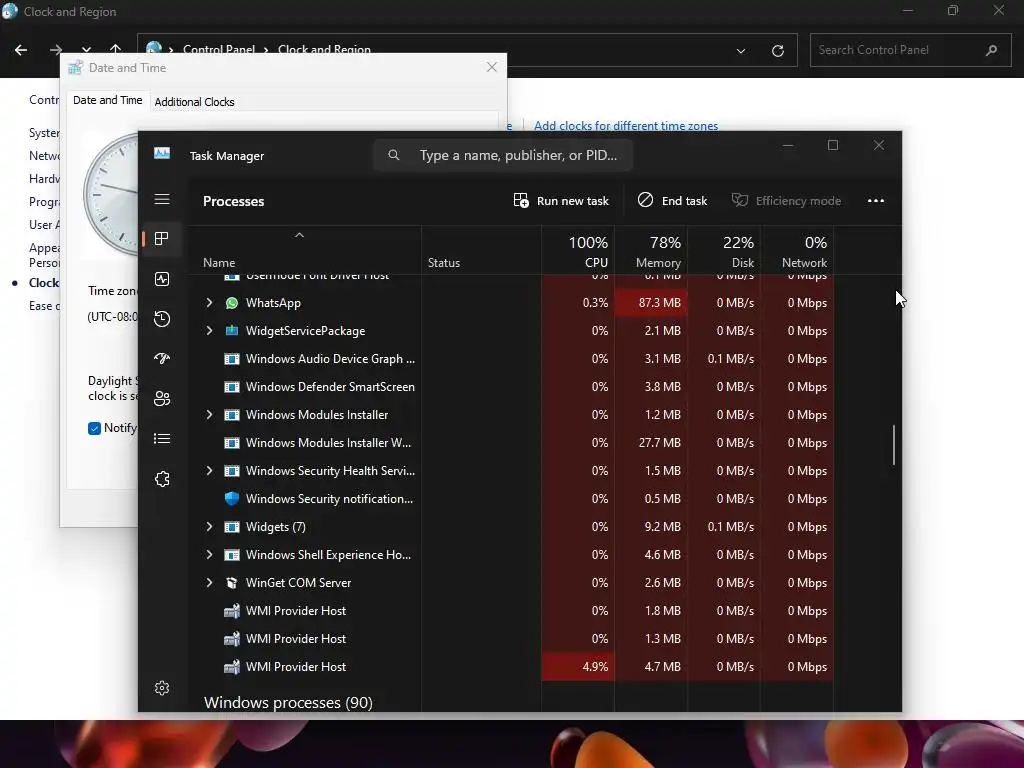
Task: Open Startup apps page in sidebar
Action: coord(162,359)
